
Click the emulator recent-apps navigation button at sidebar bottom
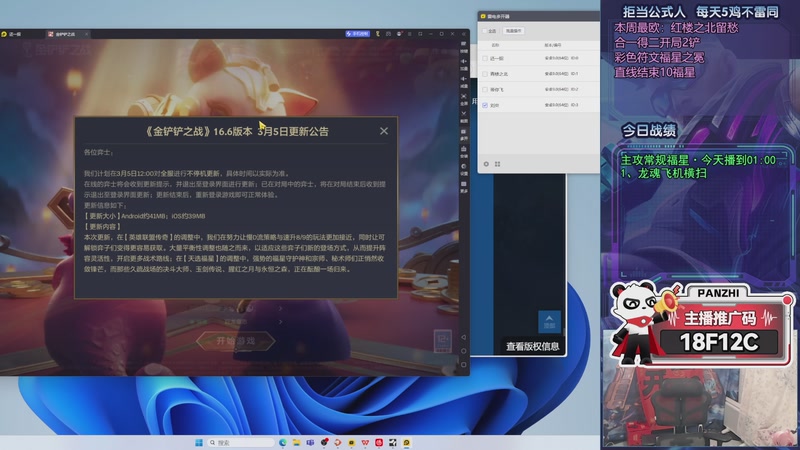[x=463, y=365]
